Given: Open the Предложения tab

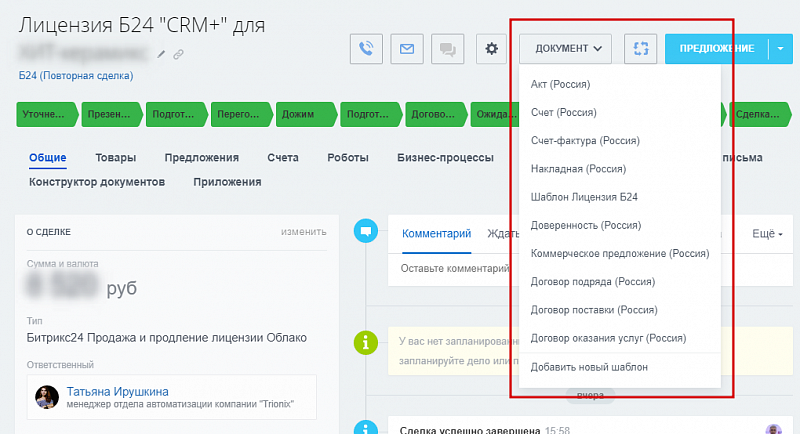Looking at the screenshot, I should (202, 158).
